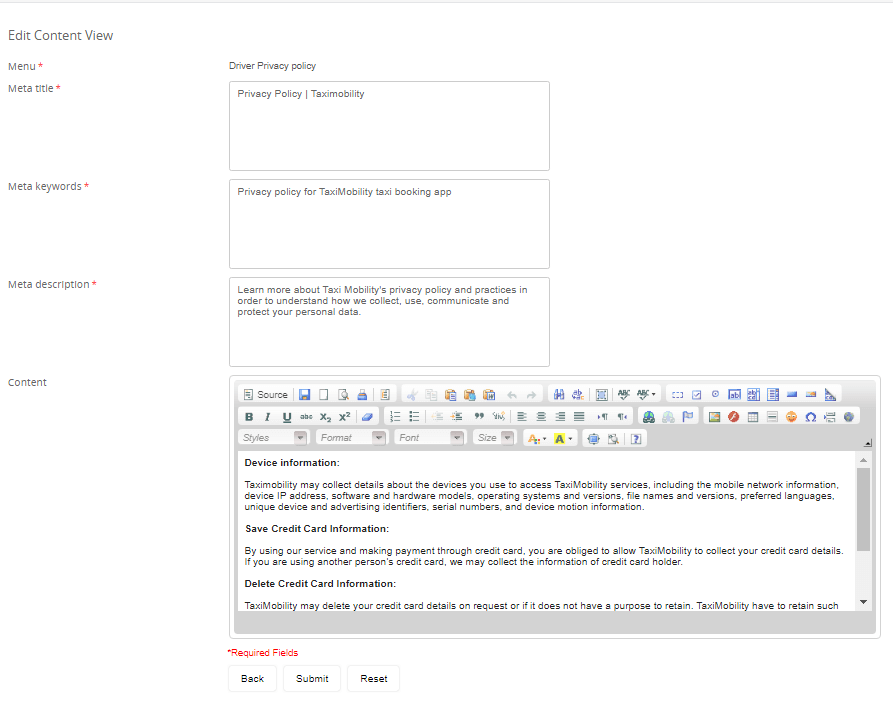Run the Check Spelling icon
893x706 pixels.
pos(624,395)
